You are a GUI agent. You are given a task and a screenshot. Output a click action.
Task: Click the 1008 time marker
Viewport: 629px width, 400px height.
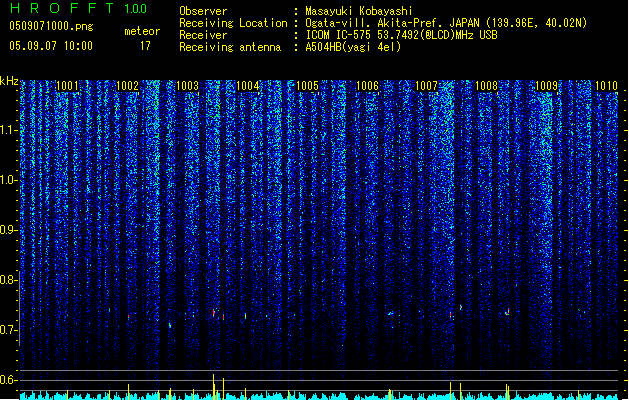[486, 86]
